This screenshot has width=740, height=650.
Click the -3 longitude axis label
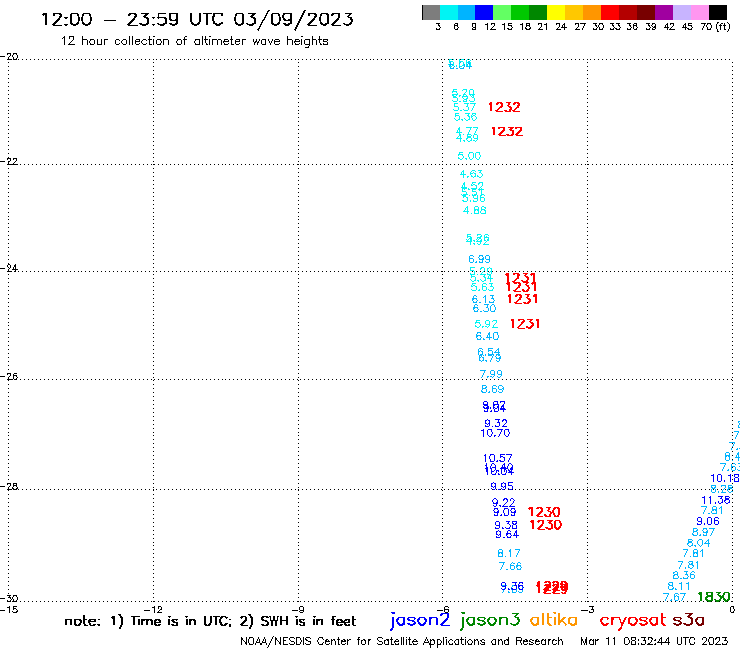pyautogui.click(x=587, y=609)
